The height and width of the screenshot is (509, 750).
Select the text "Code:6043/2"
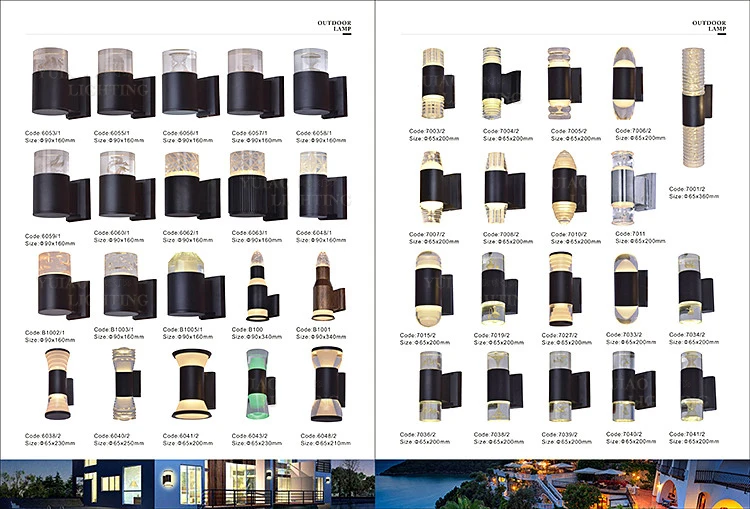click(250, 436)
